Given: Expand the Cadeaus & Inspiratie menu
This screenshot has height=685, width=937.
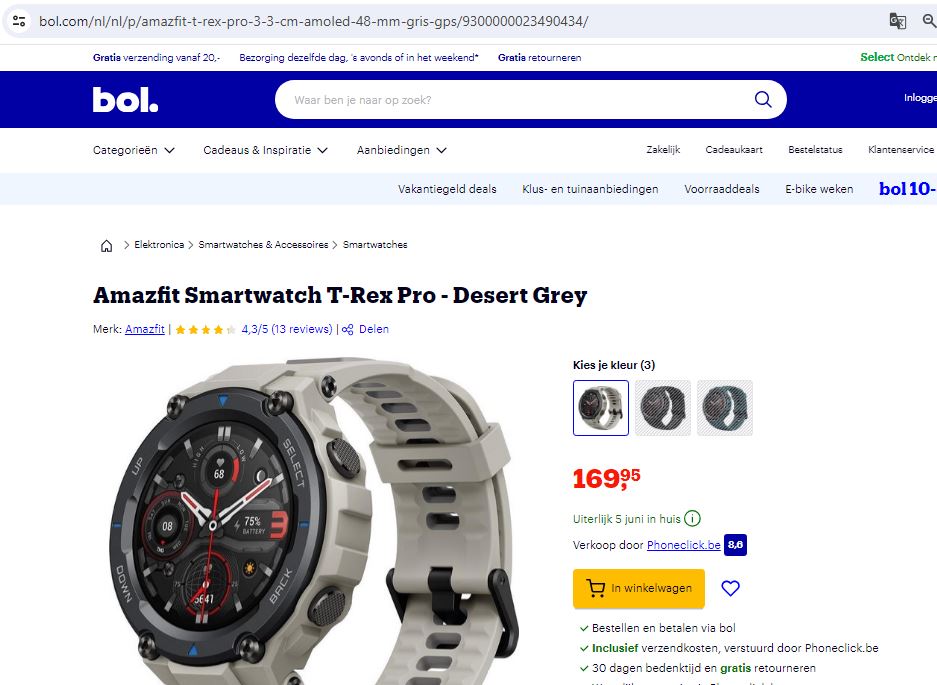Looking at the screenshot, I should click(265, 150).
